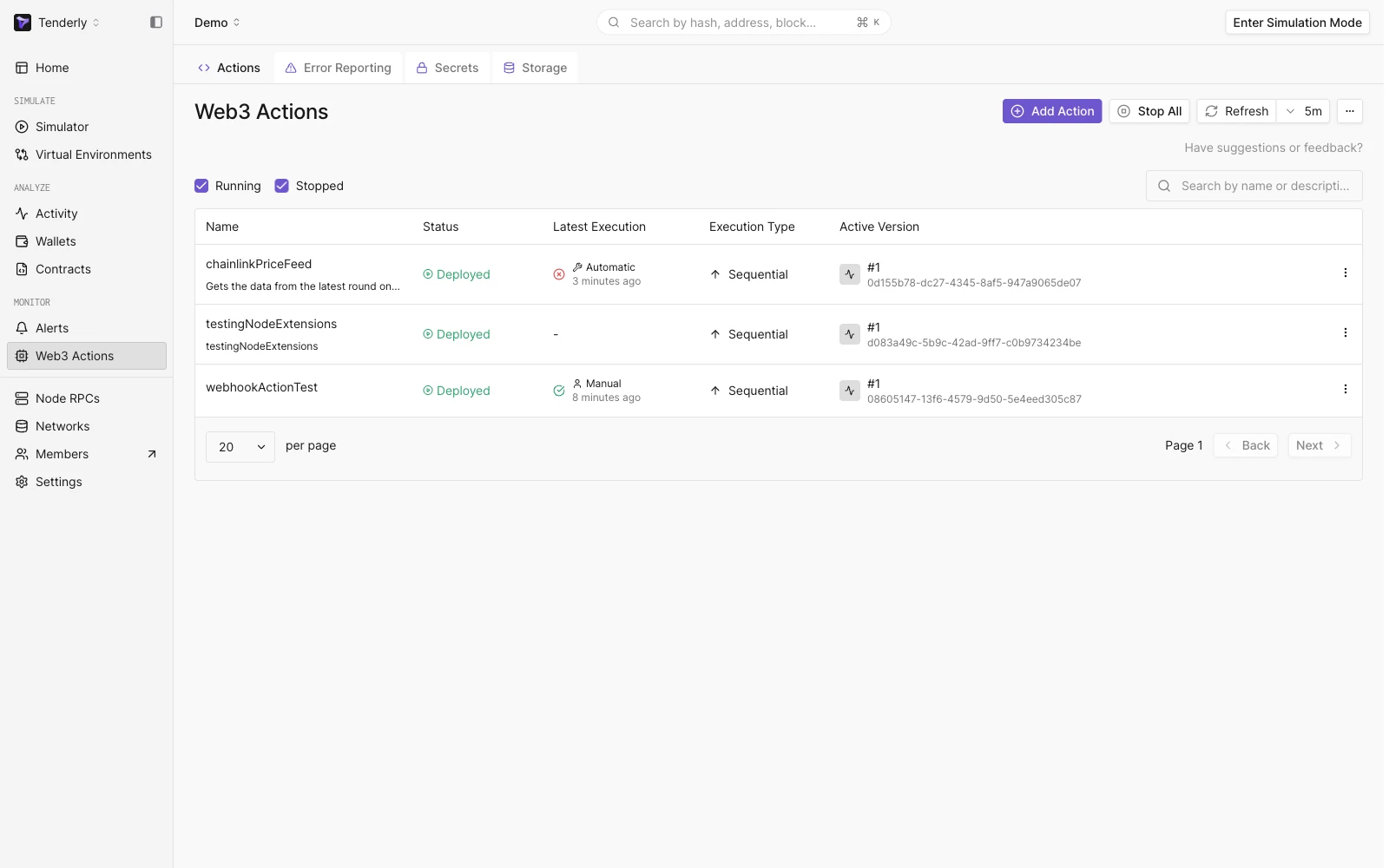
Task: Click version ID 0d155b78-dc27-4345-8af5-947a9065de07
Action: point(974,283)
